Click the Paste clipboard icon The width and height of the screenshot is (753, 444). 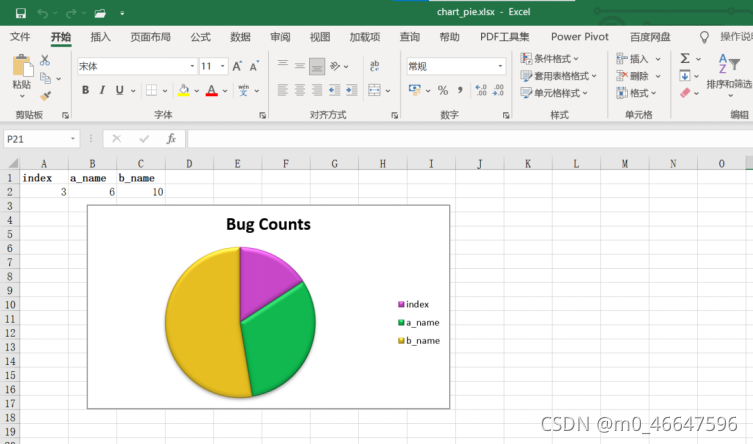coord(22,66)
